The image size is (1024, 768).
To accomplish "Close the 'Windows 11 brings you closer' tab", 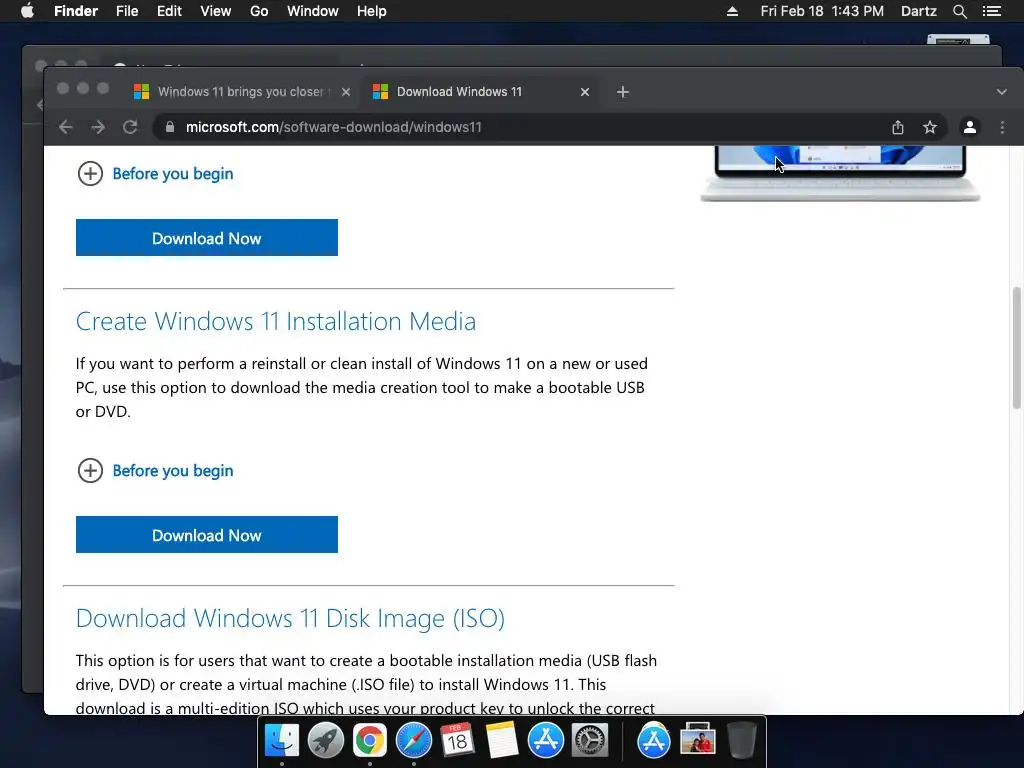I will (x=346, y=92).
